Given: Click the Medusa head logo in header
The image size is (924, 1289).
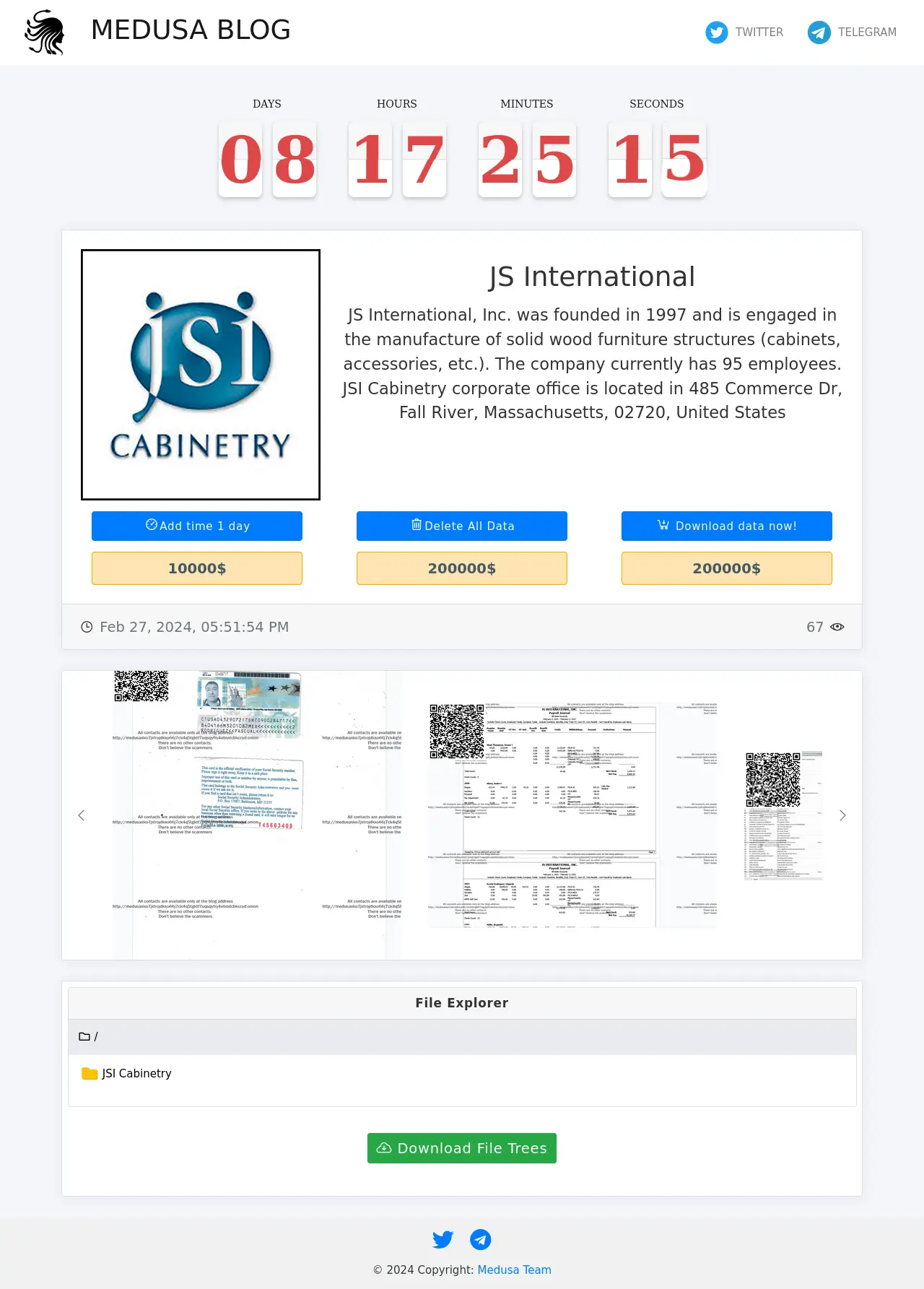Looking at the screenshot, I should coord(45,32).
